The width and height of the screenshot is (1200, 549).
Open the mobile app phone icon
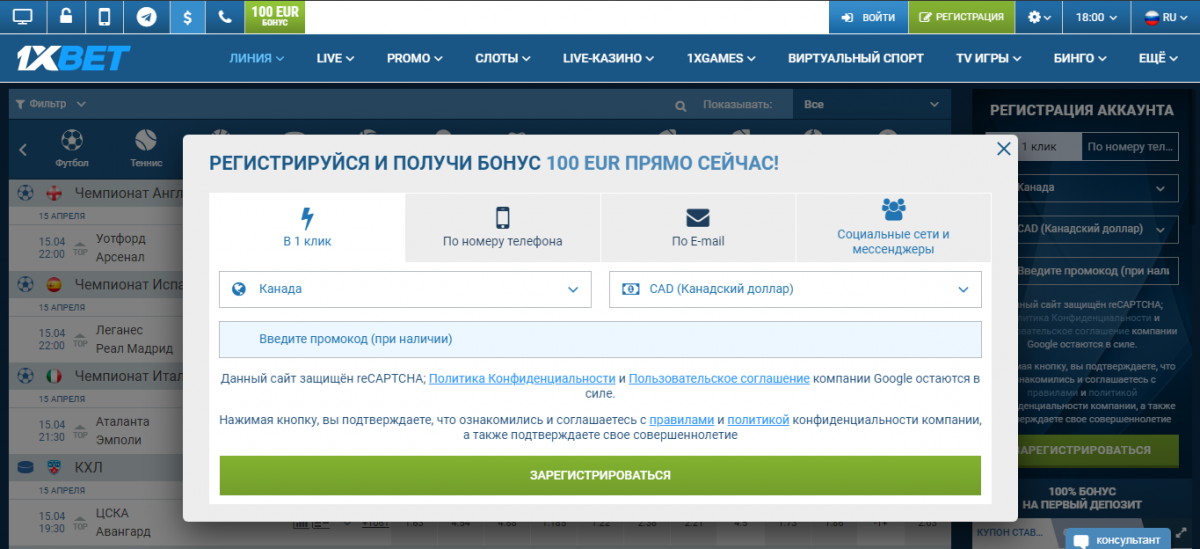pyautogui.click(x=105, y=17)
